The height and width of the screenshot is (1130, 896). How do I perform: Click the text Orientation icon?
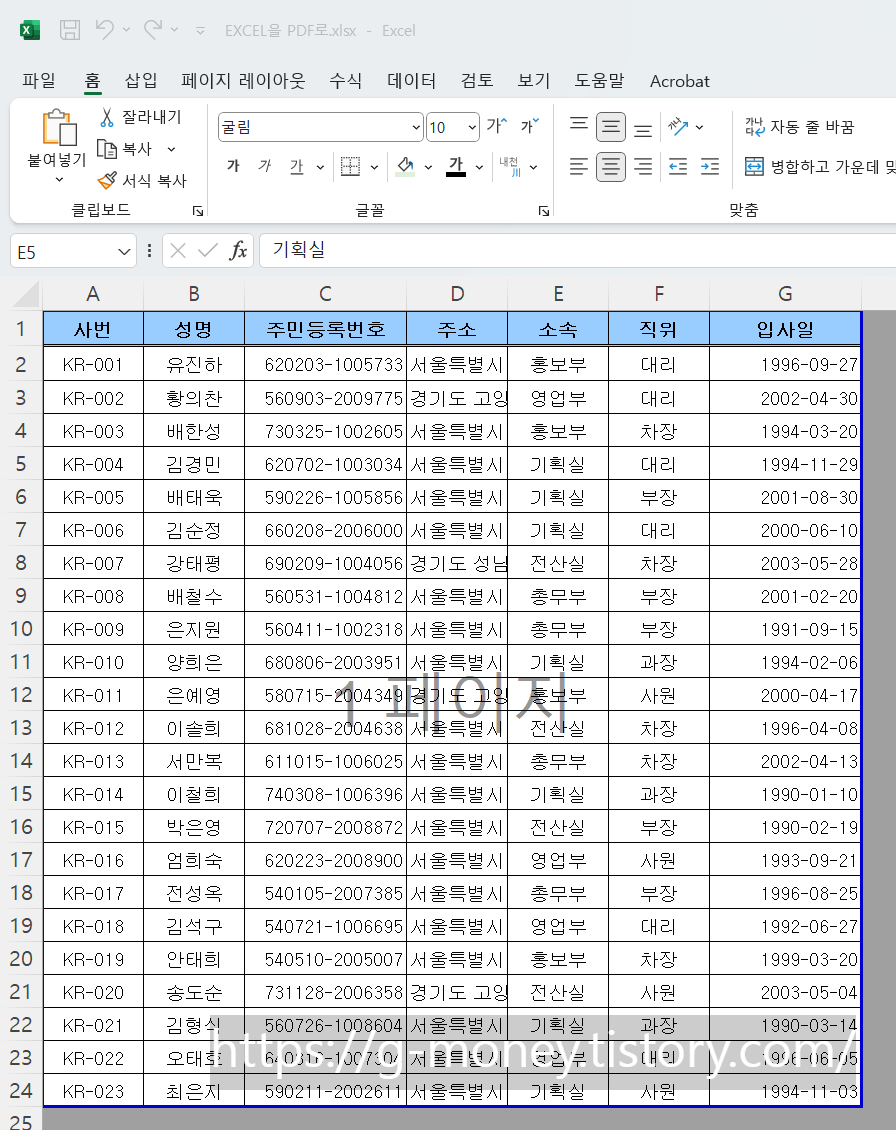678,127
